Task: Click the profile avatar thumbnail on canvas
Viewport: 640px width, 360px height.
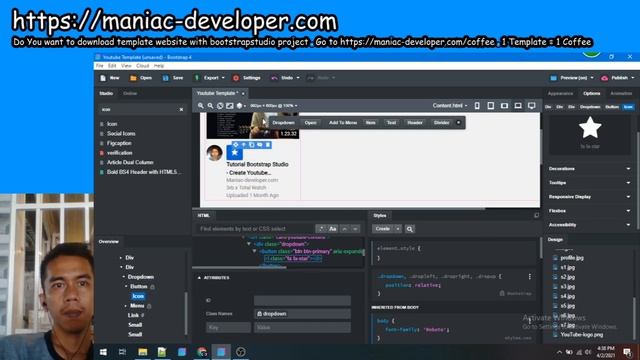Action: pyautogui.click(x=214, y=153)
